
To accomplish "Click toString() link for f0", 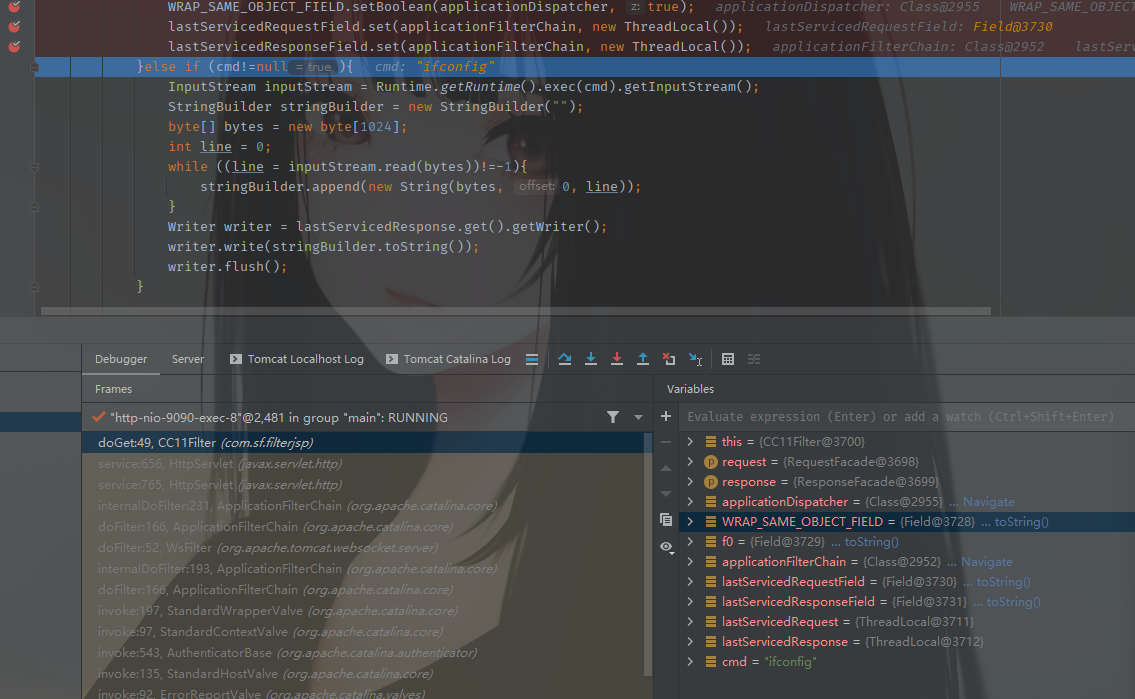I will coord(872,542).
